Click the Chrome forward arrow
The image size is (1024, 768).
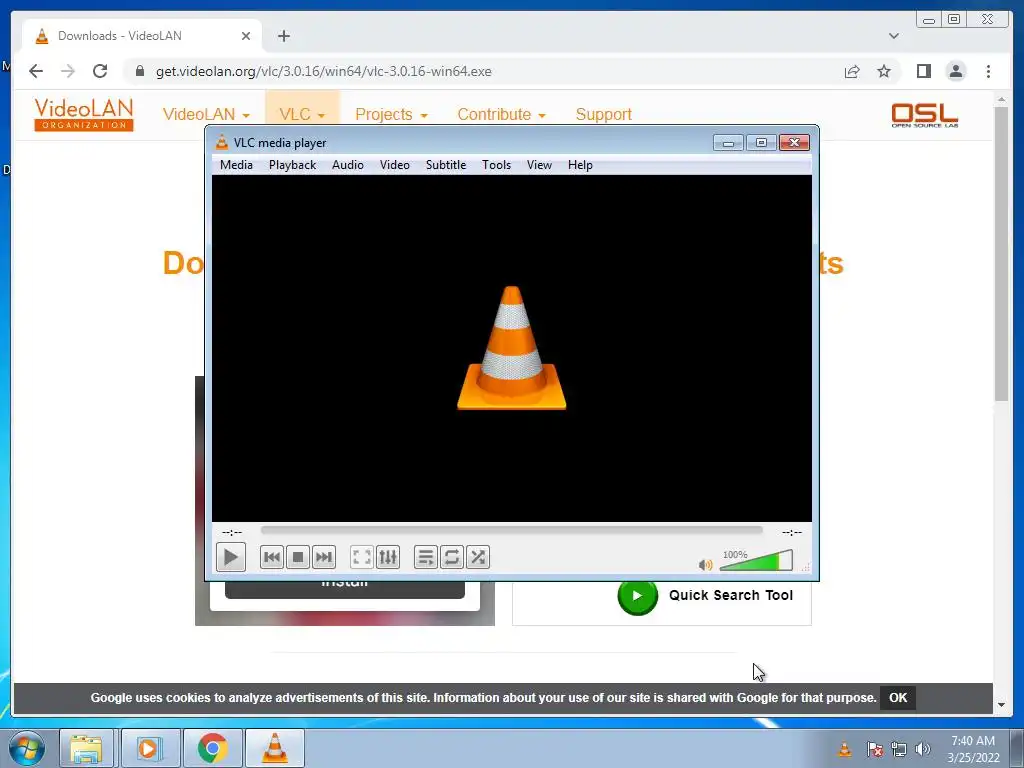(68, 71)
